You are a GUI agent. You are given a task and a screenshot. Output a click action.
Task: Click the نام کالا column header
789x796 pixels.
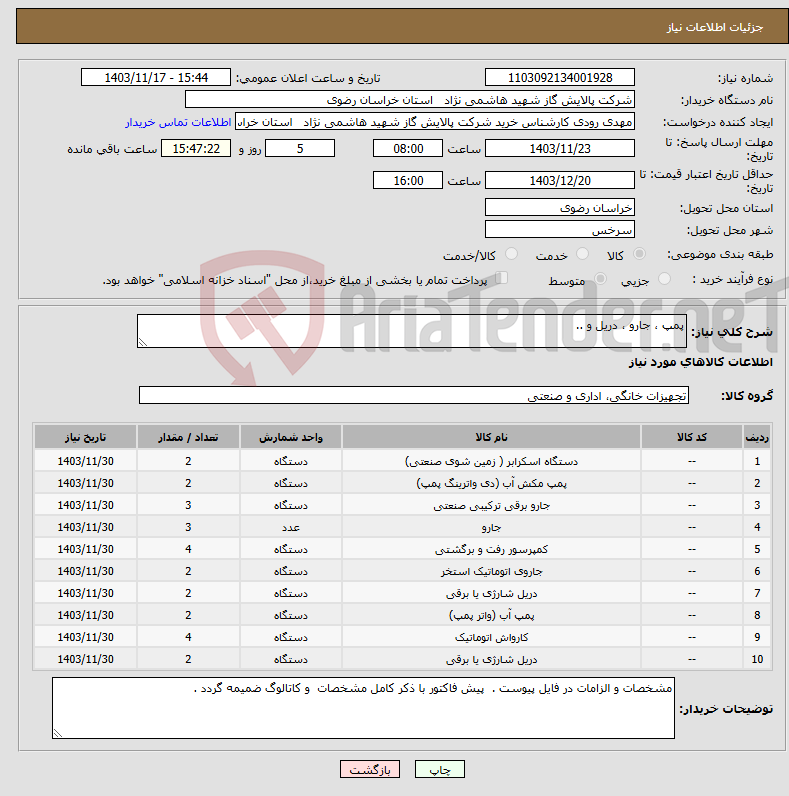coord(491,437)
